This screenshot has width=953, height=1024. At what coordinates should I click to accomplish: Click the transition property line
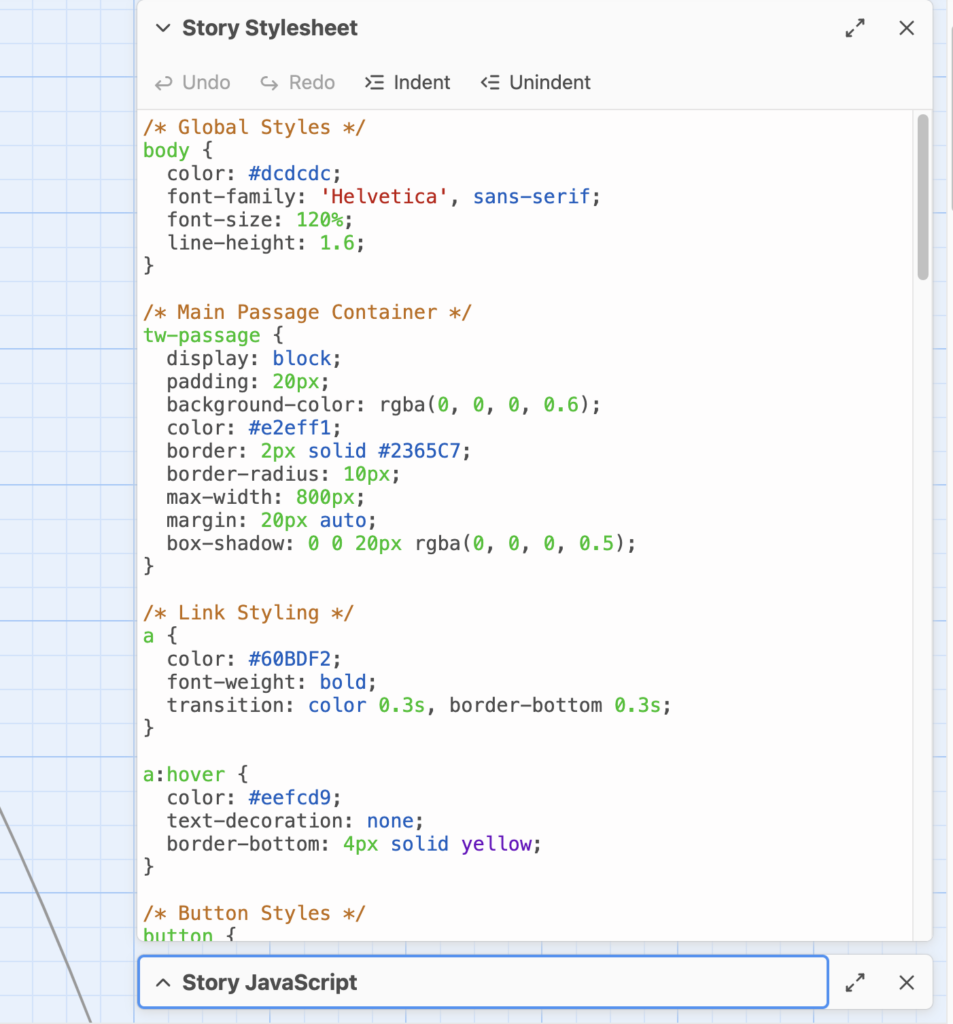click(x=419, y=705)
